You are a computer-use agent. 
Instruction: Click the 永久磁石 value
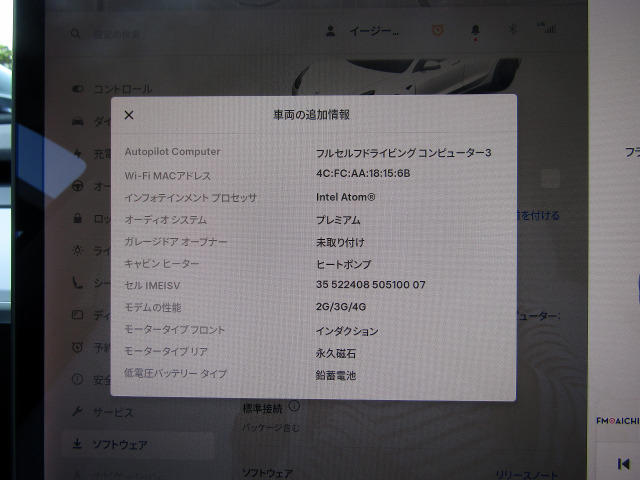coord(336,353)
